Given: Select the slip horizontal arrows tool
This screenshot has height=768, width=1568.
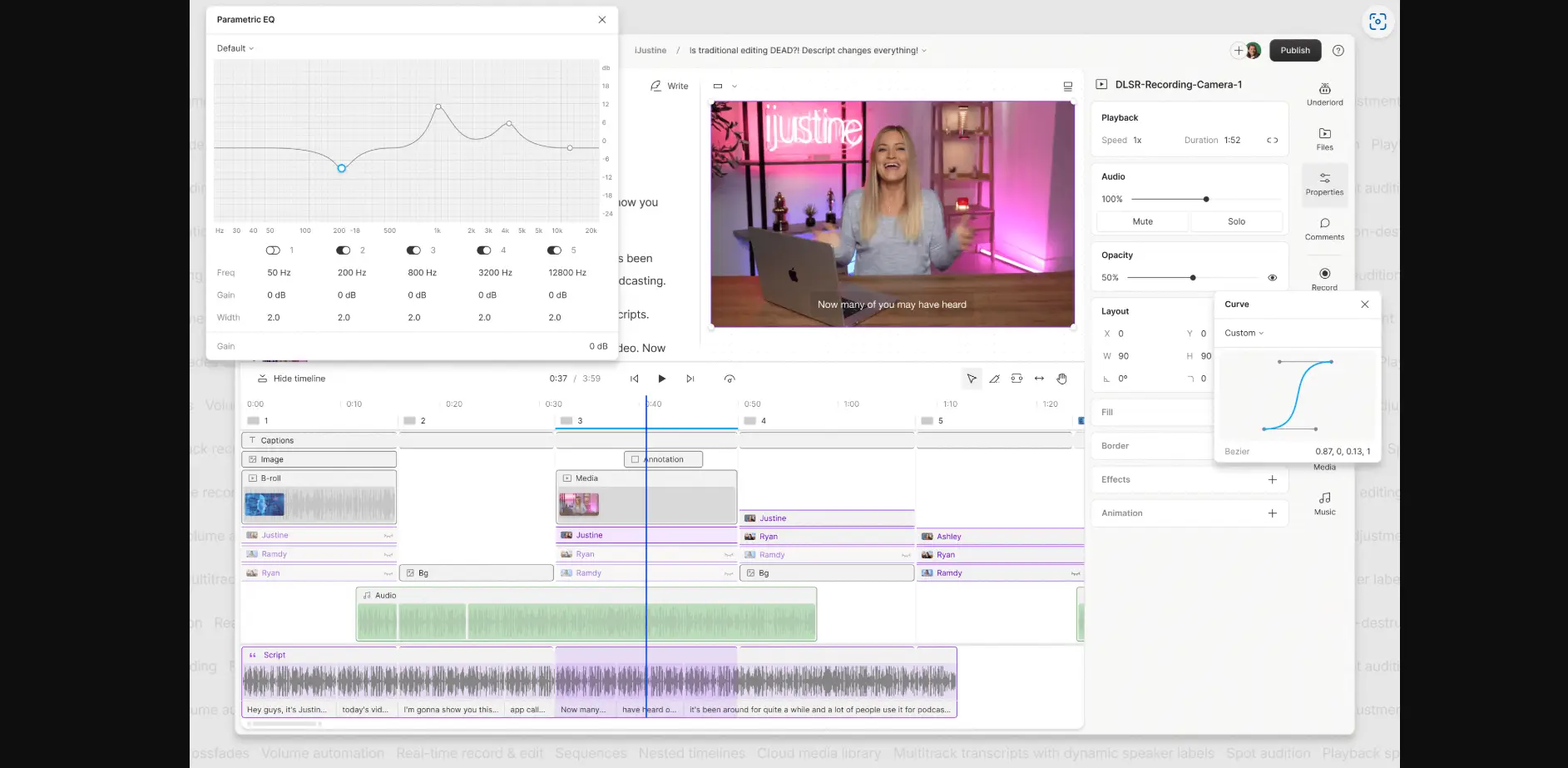Looking at the screenshot, I should [1039, 379].
